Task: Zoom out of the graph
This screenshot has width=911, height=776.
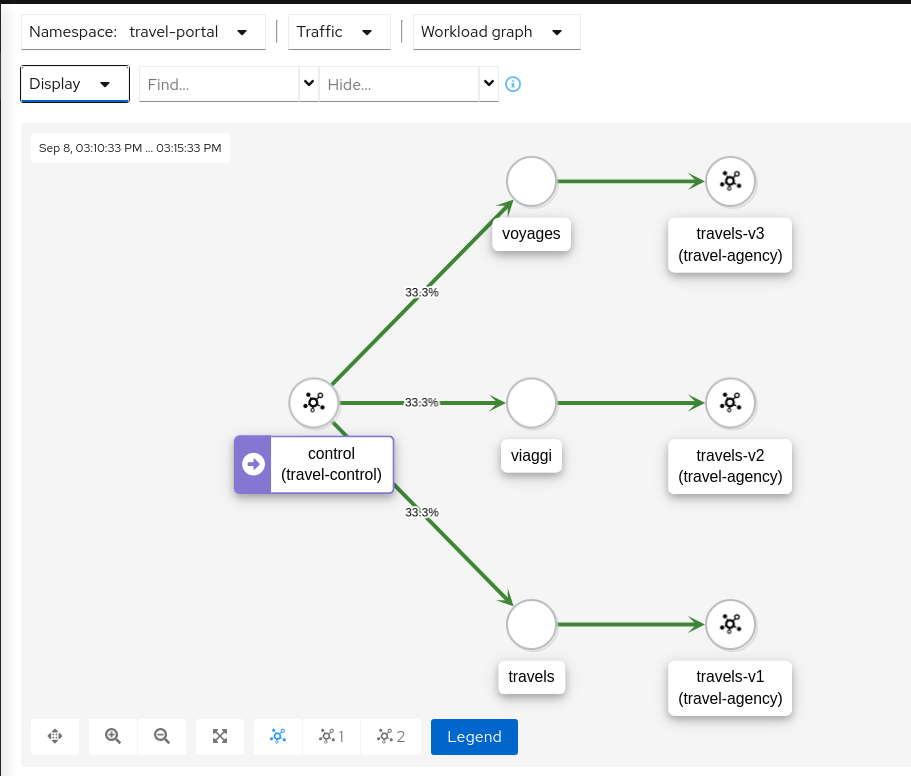Action: pyautogui.click(x=162, y=736)
